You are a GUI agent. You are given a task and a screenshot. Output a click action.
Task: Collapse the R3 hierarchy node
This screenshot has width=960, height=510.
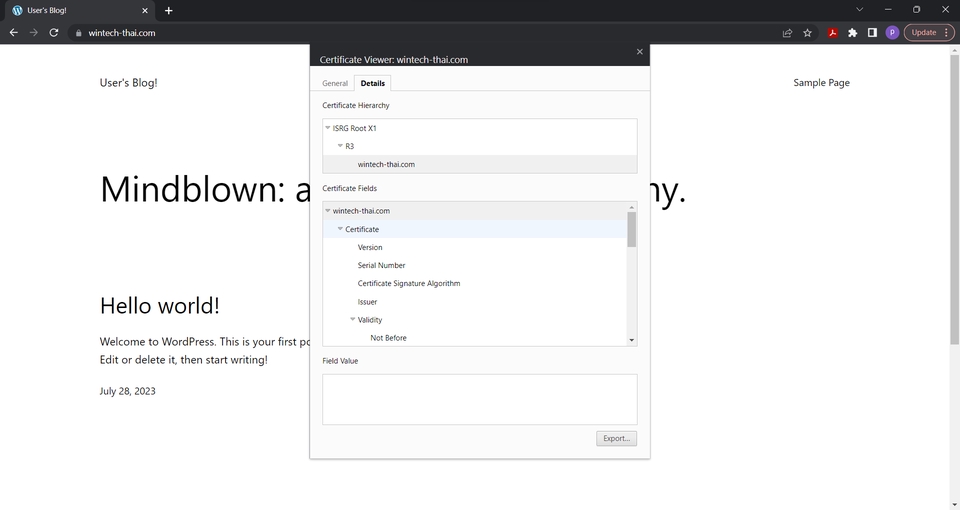pos(340,146)
